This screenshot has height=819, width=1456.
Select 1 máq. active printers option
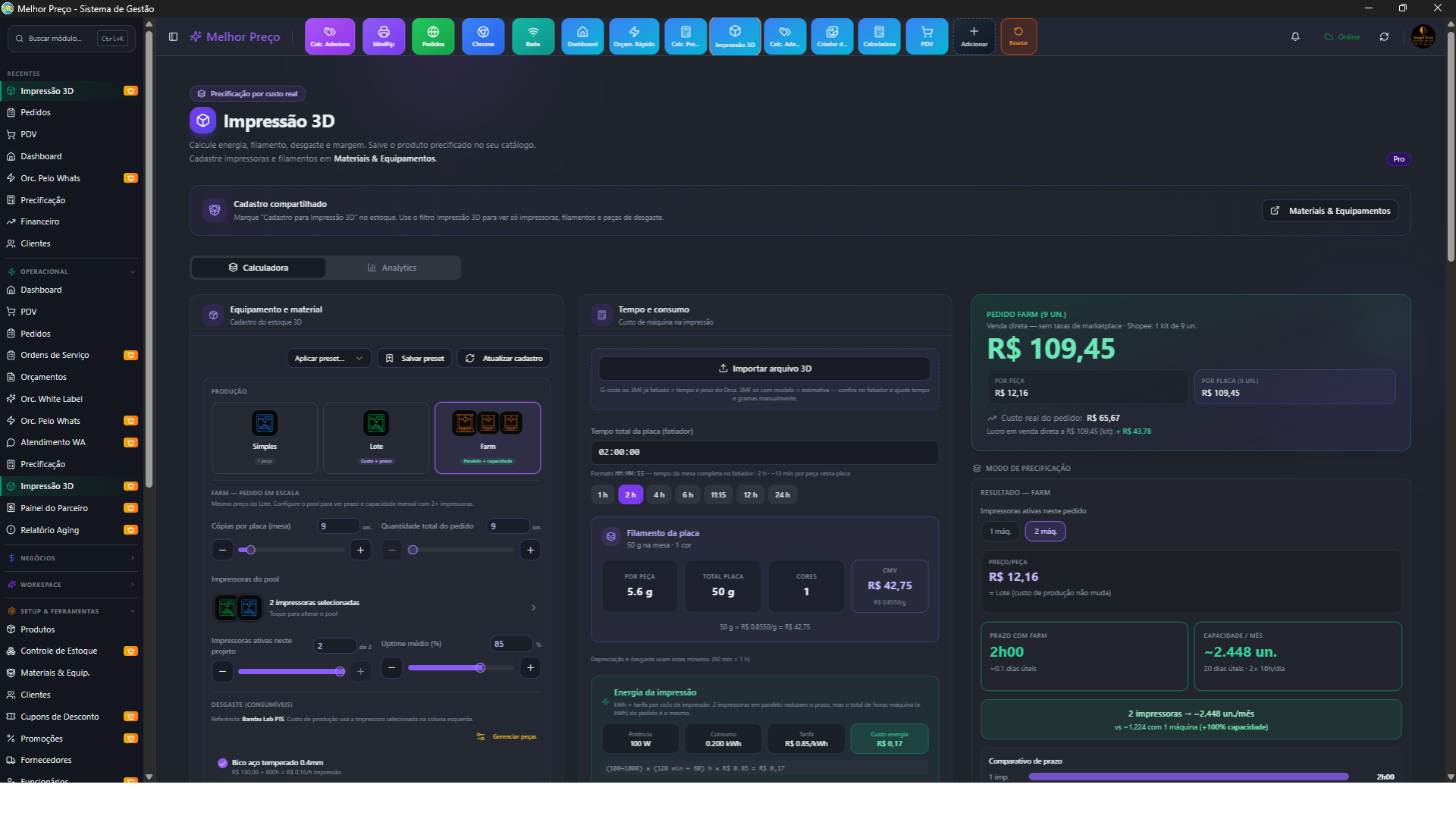[1000, 532]
